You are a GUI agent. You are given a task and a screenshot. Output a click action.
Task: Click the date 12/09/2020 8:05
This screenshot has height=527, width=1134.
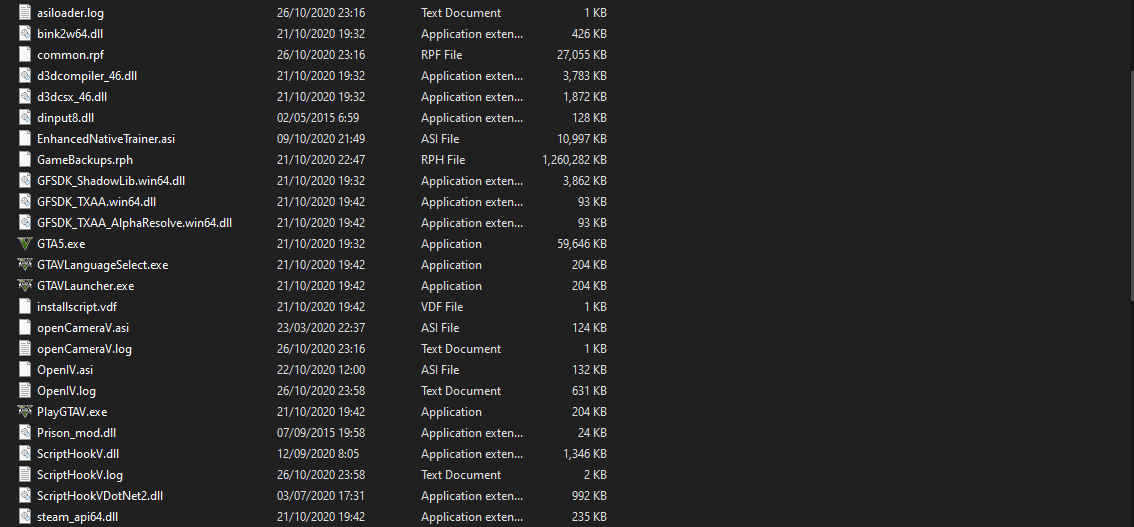point(318,453)
